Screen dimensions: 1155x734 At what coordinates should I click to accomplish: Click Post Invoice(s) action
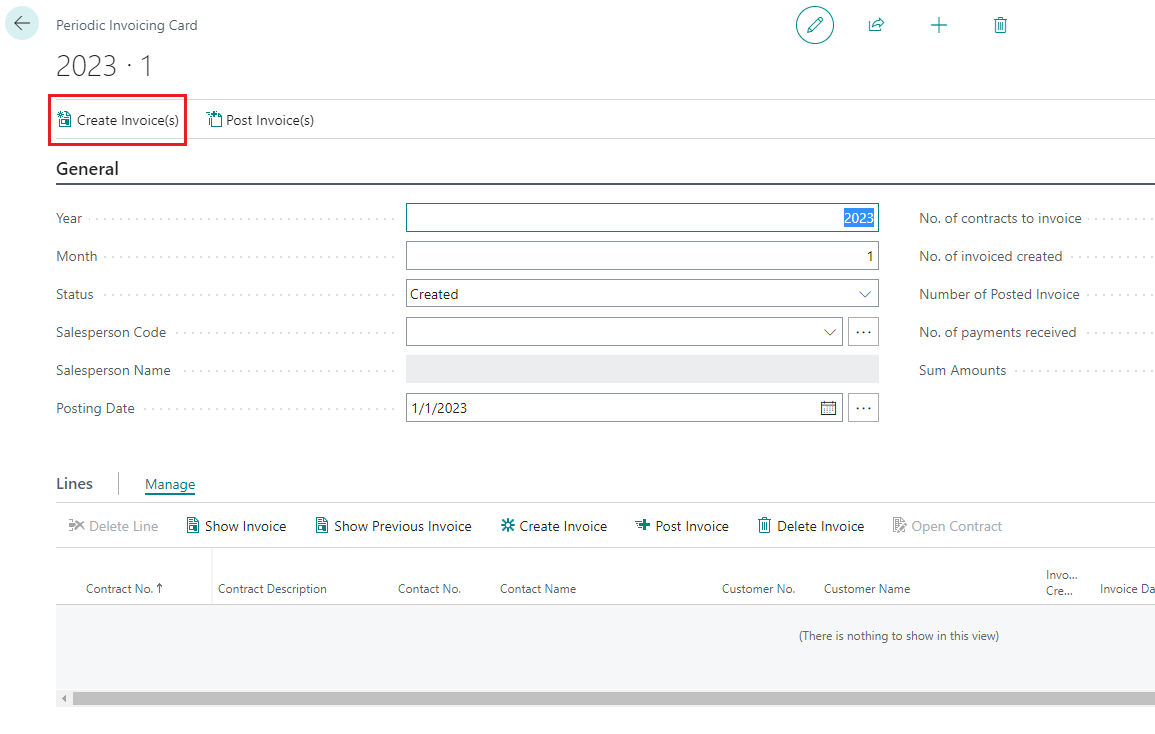(260, 120)
